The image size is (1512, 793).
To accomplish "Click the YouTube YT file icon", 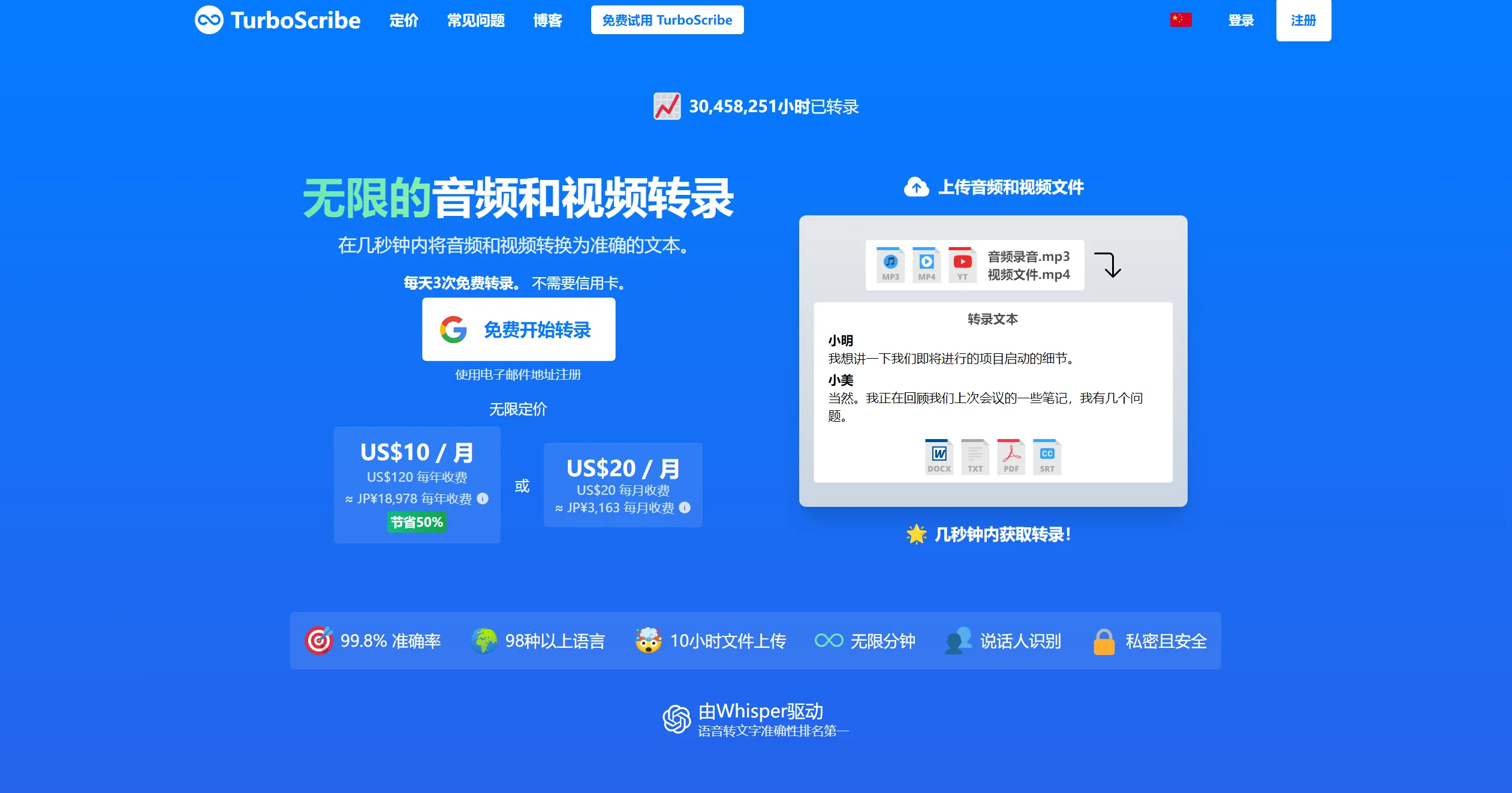I will coord(962,265).
